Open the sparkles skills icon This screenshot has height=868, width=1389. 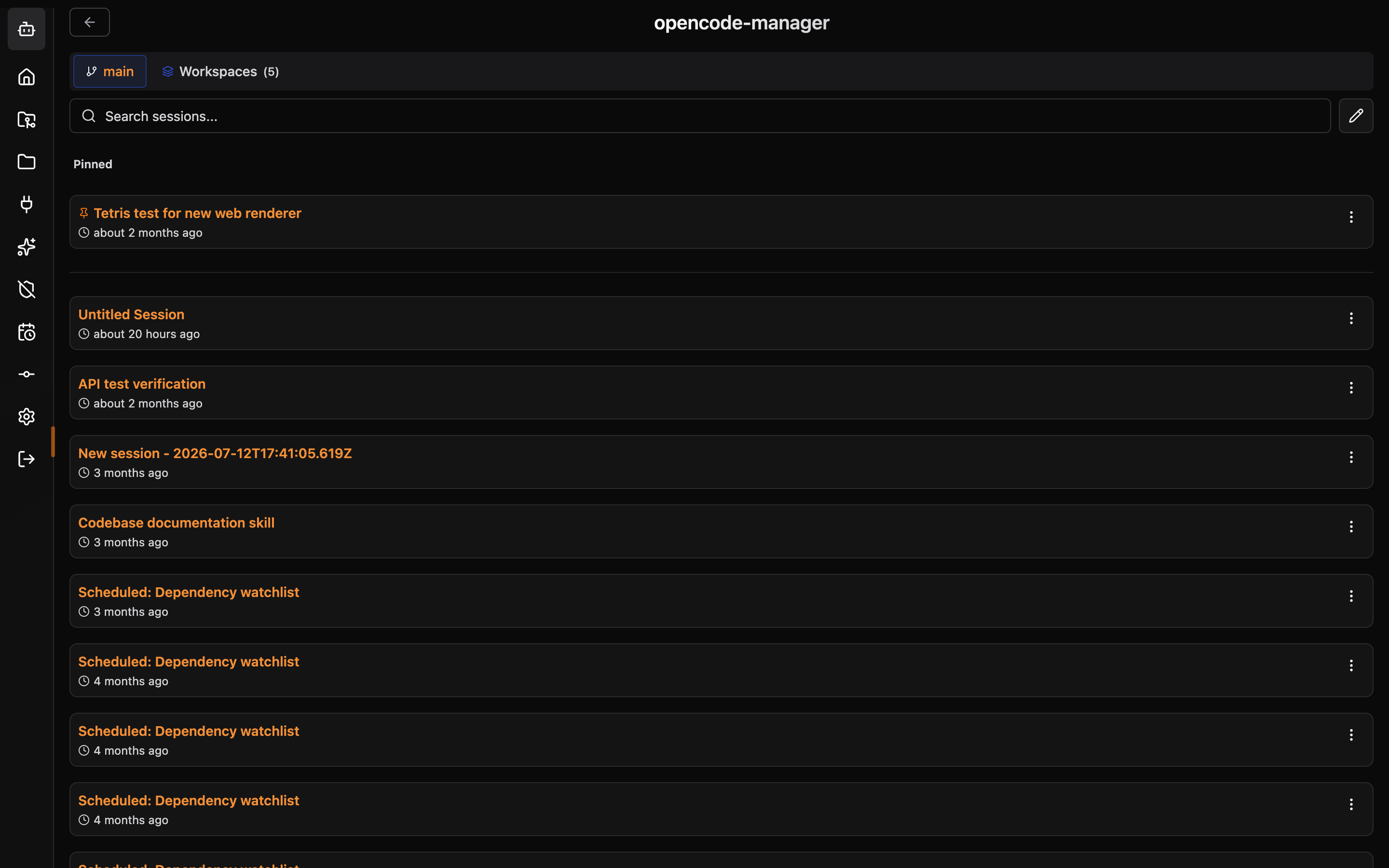[27, 247]
